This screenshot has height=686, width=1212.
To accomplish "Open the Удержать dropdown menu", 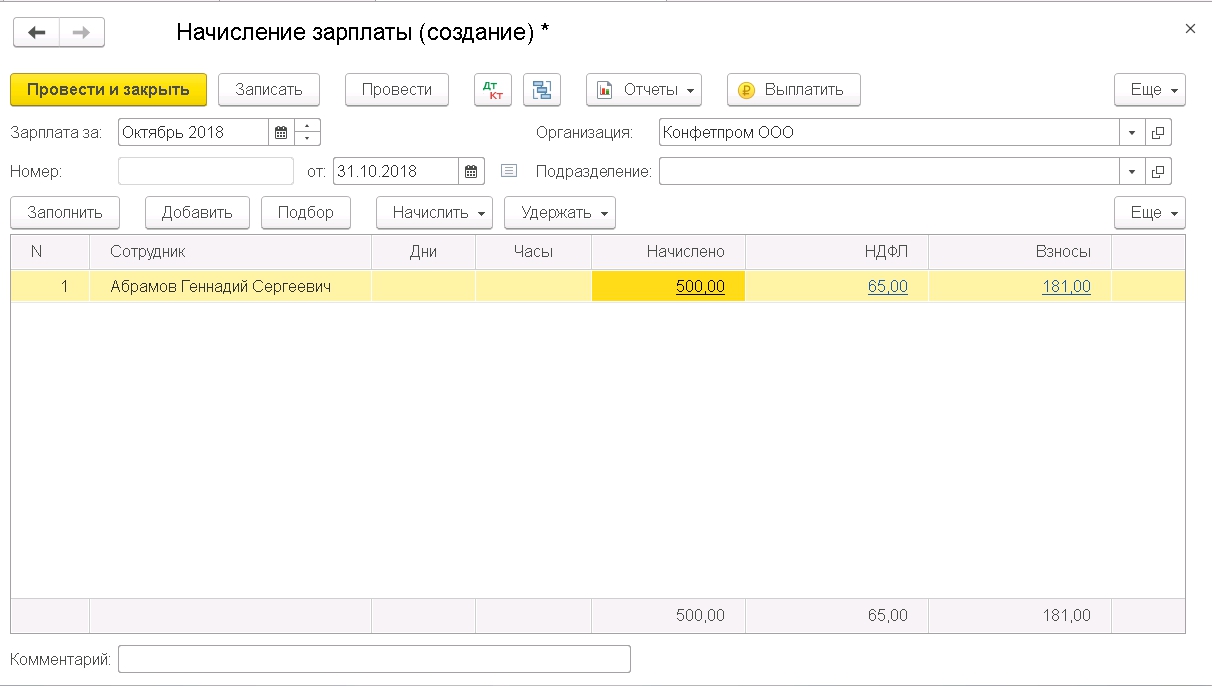I will 560,212.
